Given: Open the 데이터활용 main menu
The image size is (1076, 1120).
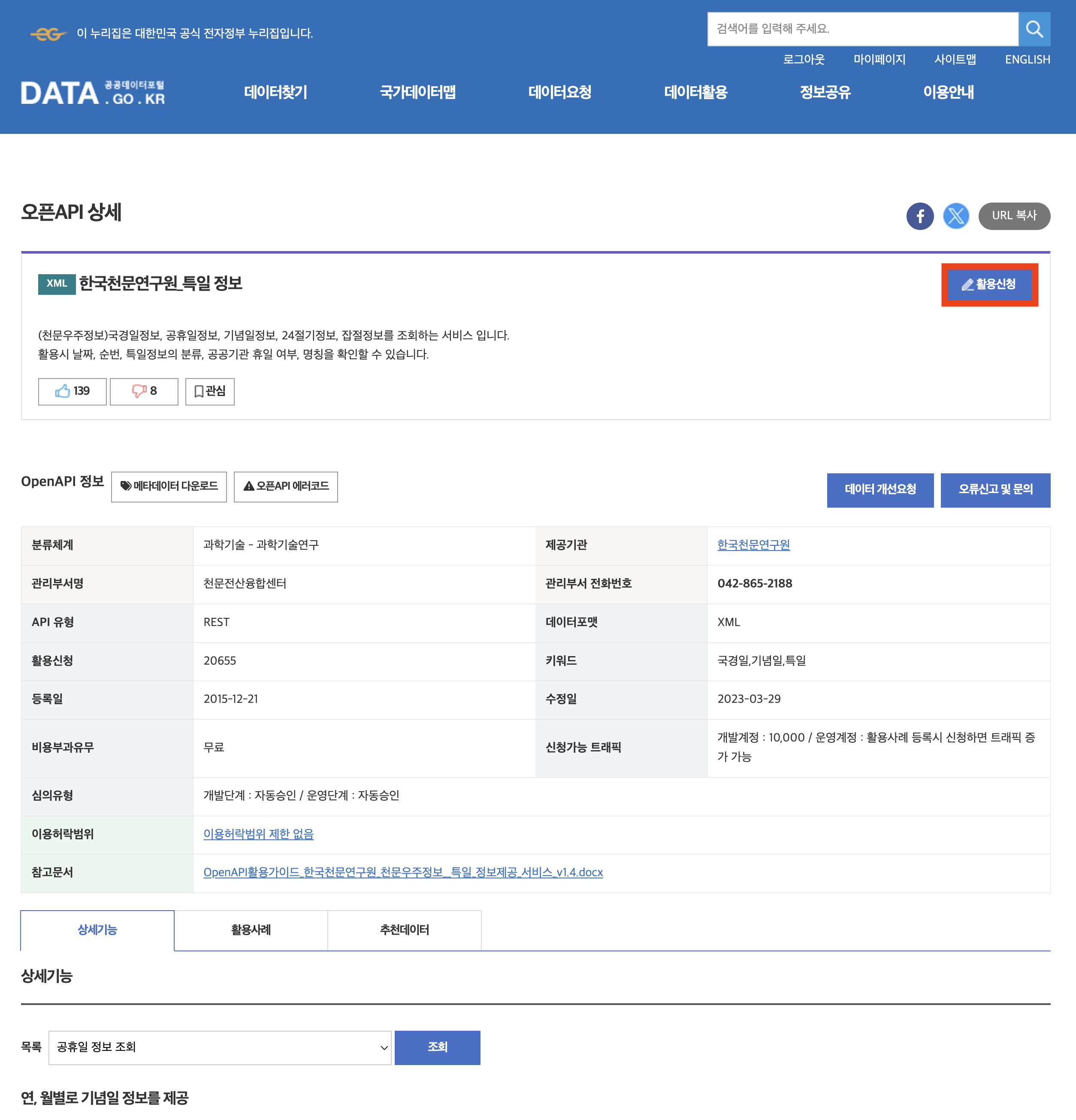Looking at the screenshot, I should (x=695, y=92).
